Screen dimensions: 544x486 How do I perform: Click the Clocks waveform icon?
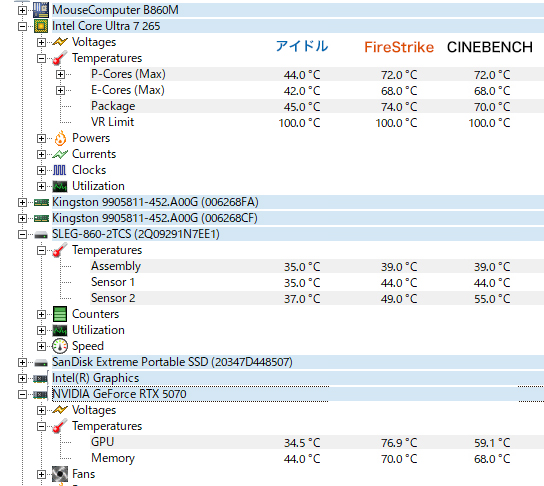(60, 170)
